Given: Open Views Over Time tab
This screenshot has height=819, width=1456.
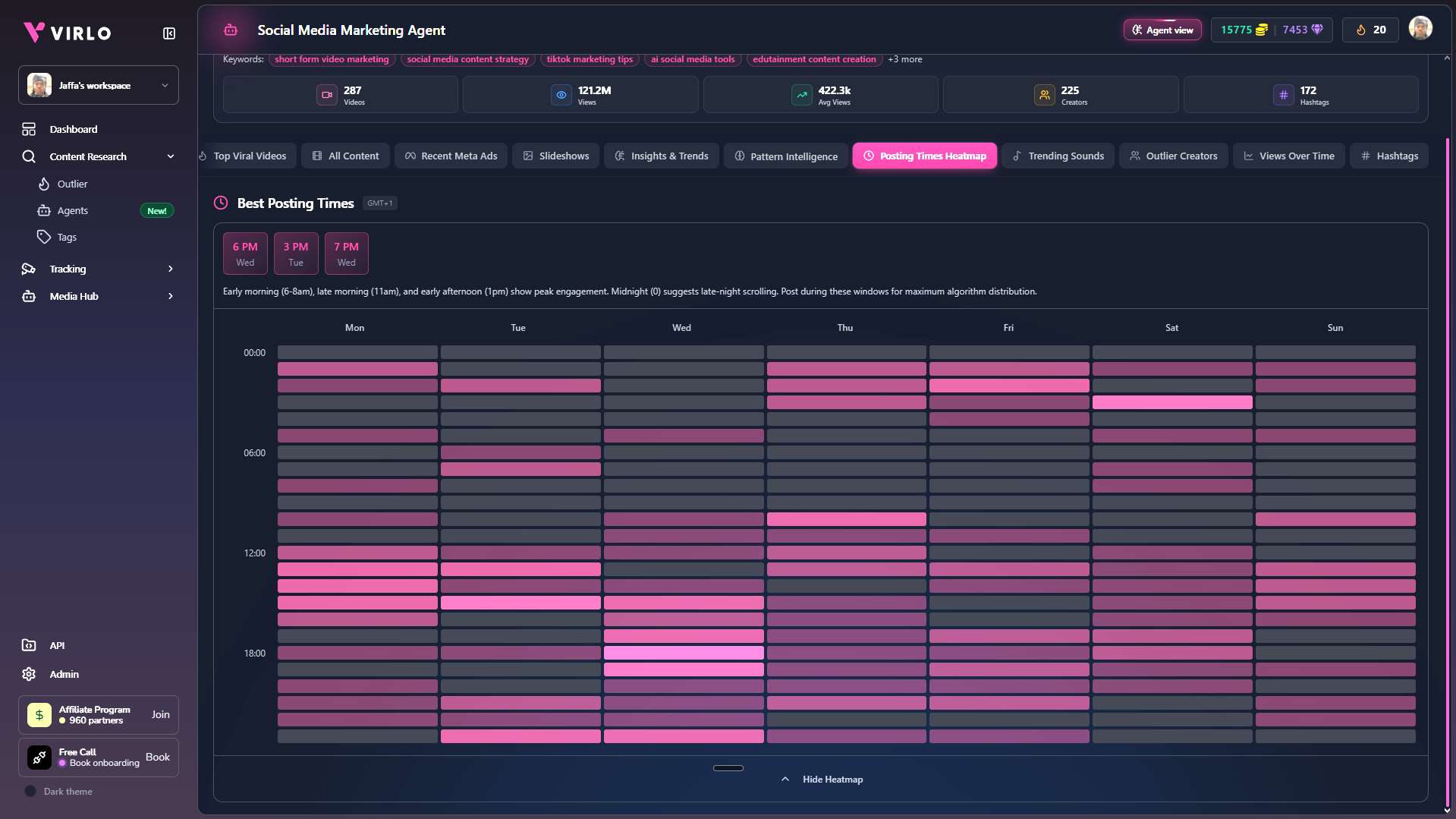Looking at the screenshot, I should point(1288,156).
